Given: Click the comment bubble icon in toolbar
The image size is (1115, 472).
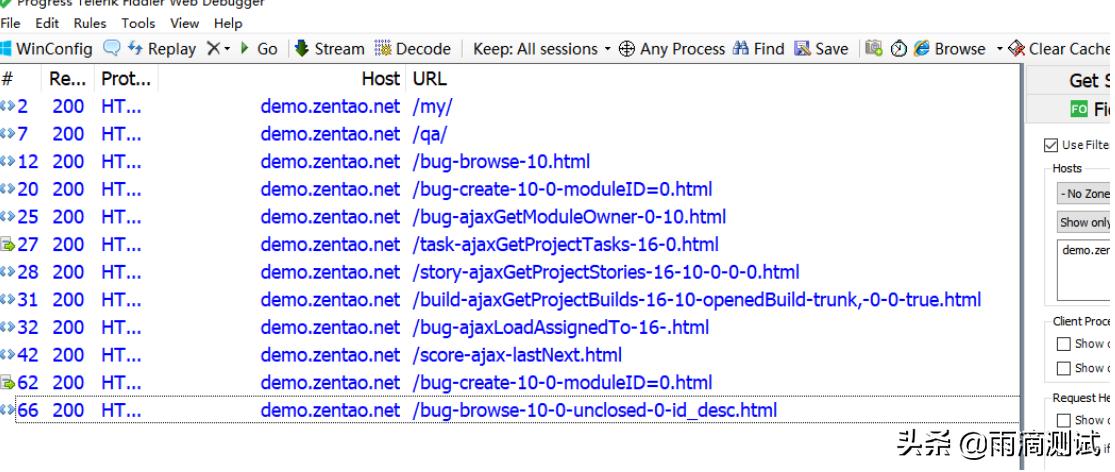Looking at the screenshot, I should coord(112,48).
